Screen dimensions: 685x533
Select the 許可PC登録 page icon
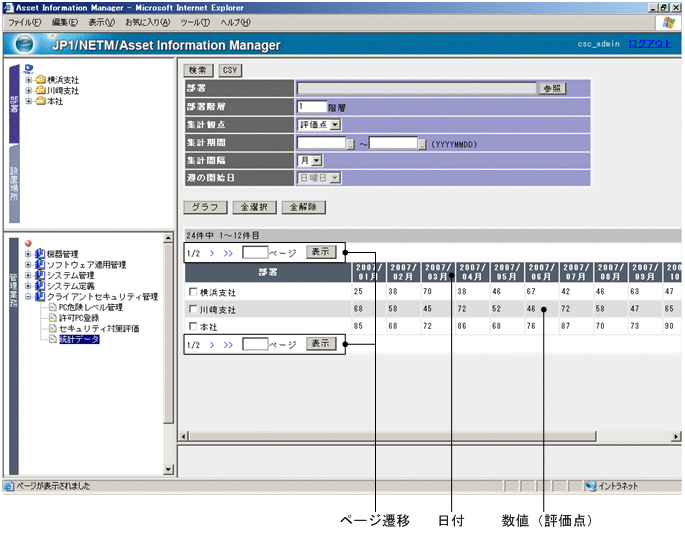pyautogui.click(x=53, y=318)
